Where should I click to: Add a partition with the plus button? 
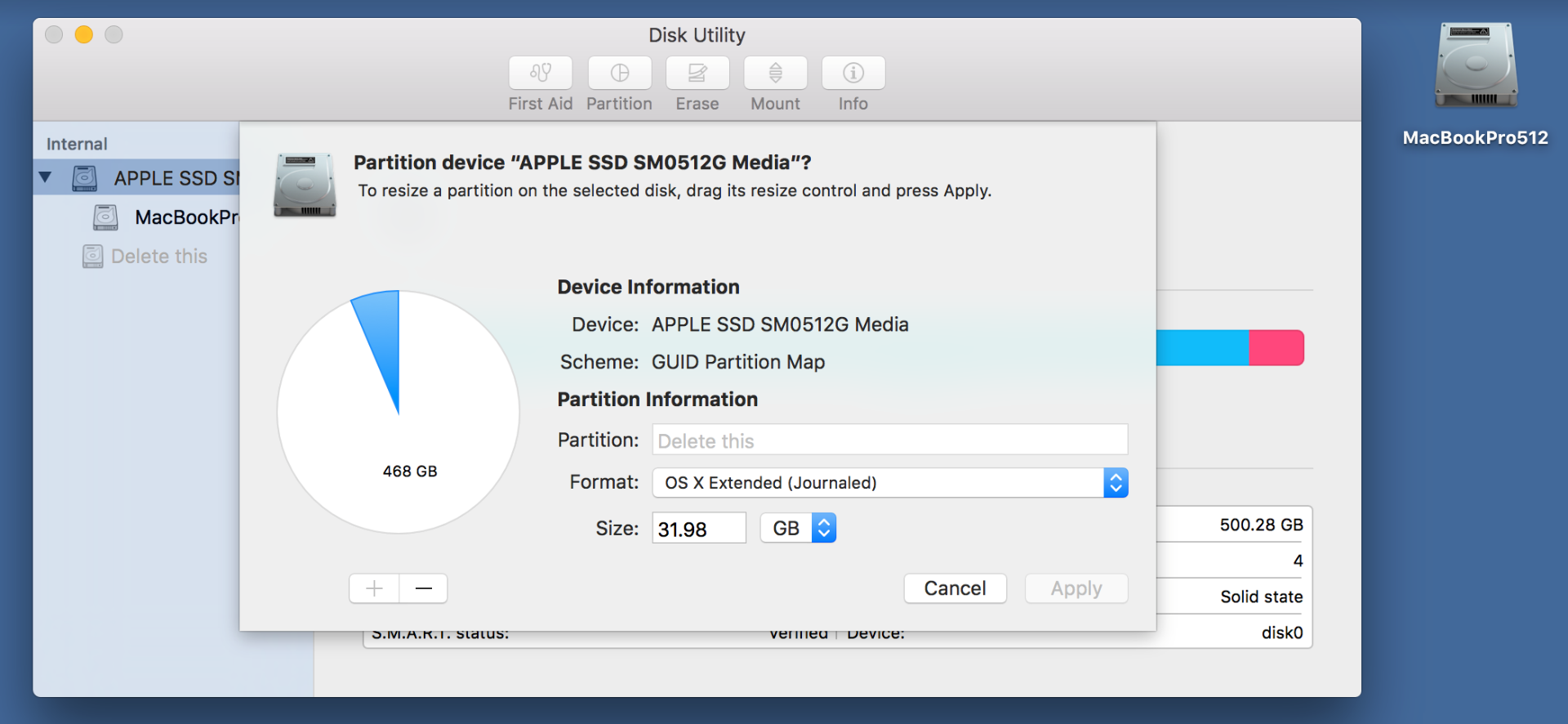tap(374, 588)
